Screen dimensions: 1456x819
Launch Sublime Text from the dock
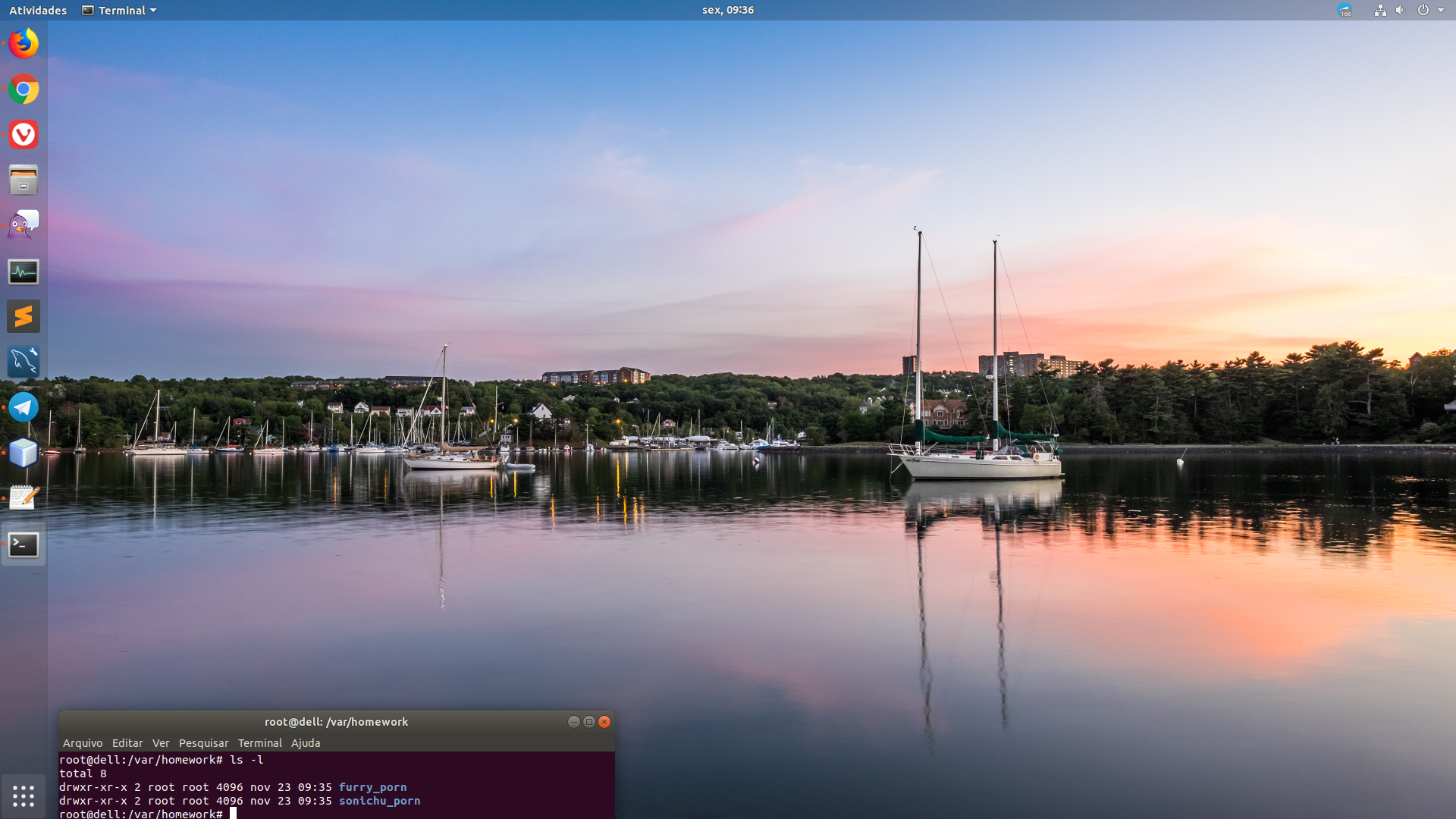click(24, 316)
